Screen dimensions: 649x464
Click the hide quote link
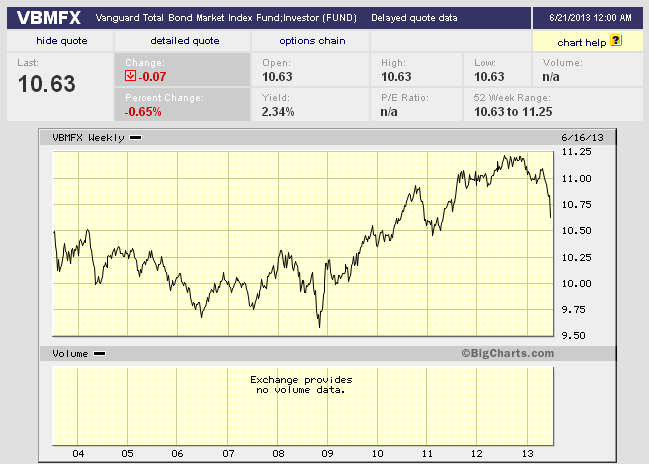tap(62, 41)
